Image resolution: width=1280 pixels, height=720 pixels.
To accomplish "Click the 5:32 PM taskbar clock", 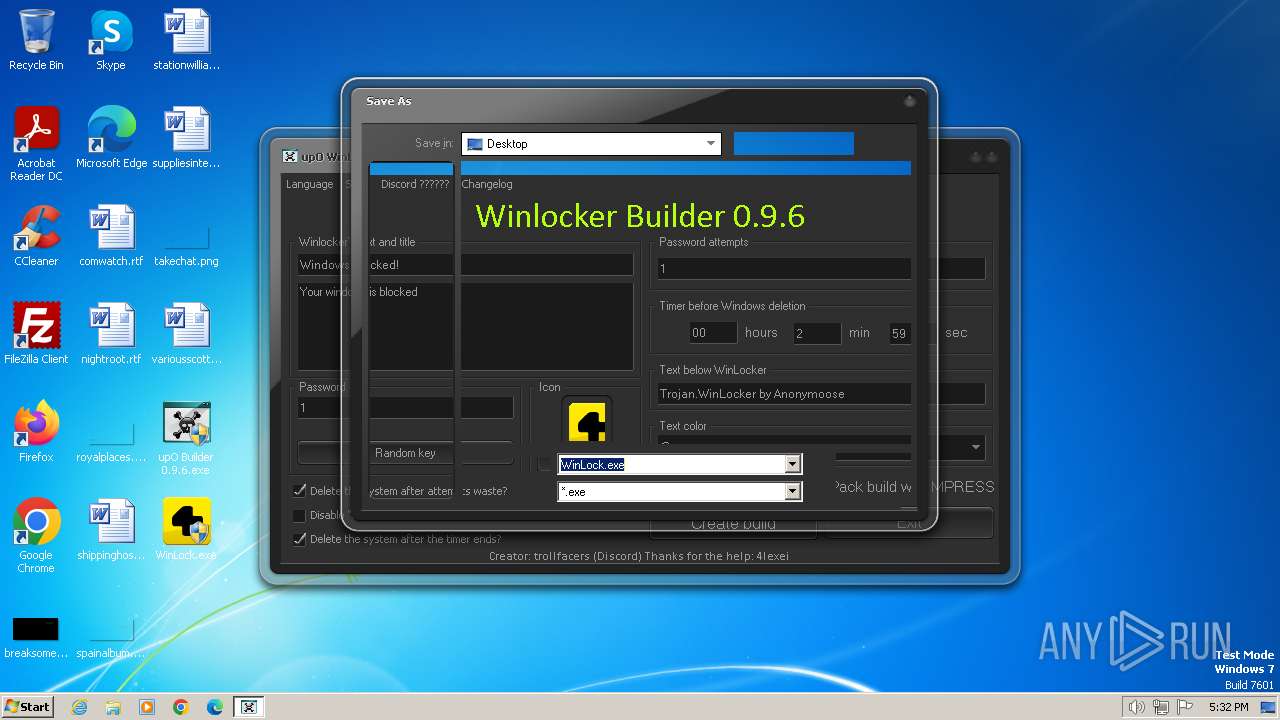I will click(1228, 707).
